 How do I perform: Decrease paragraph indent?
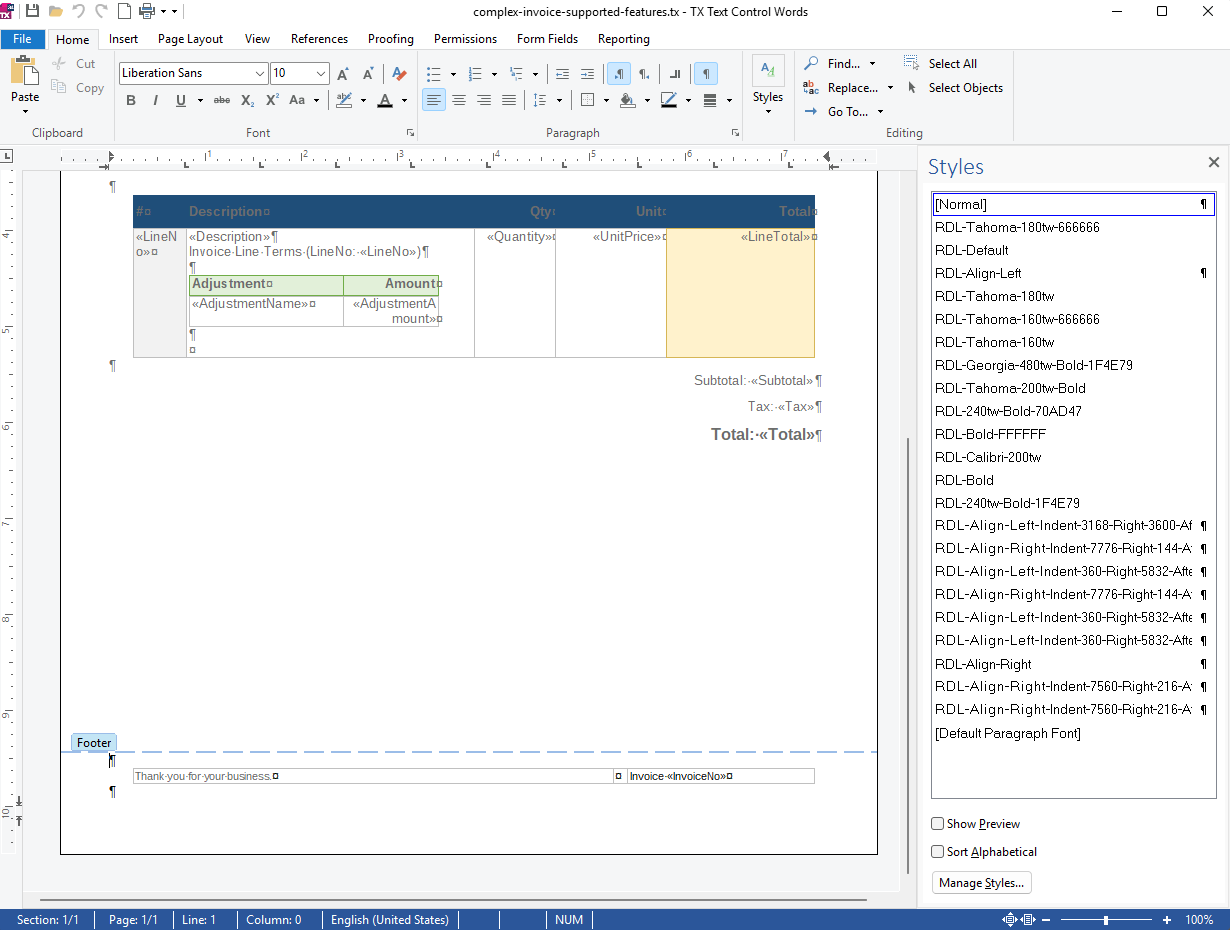[562, 73]
